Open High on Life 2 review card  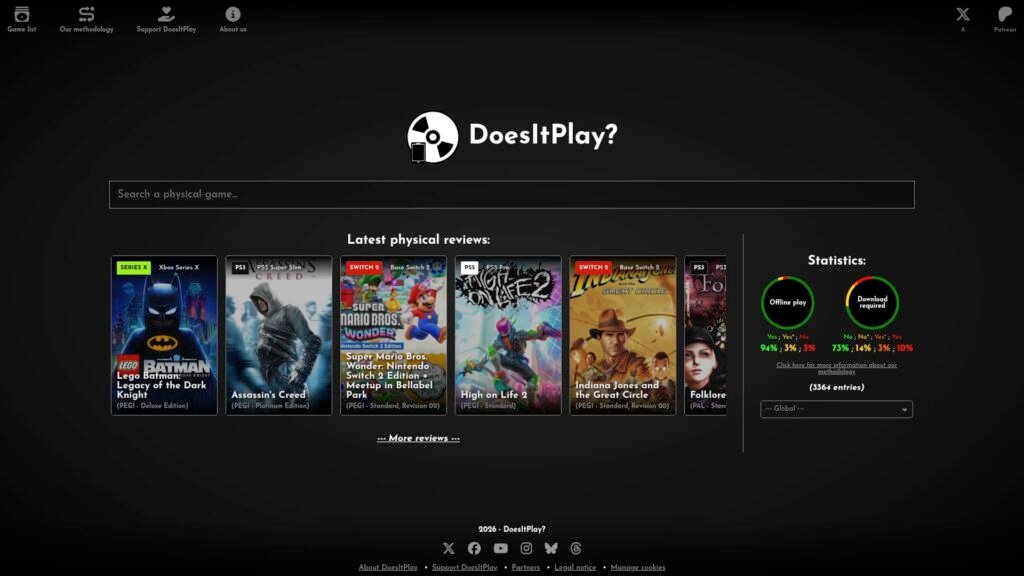pos(508,335)
